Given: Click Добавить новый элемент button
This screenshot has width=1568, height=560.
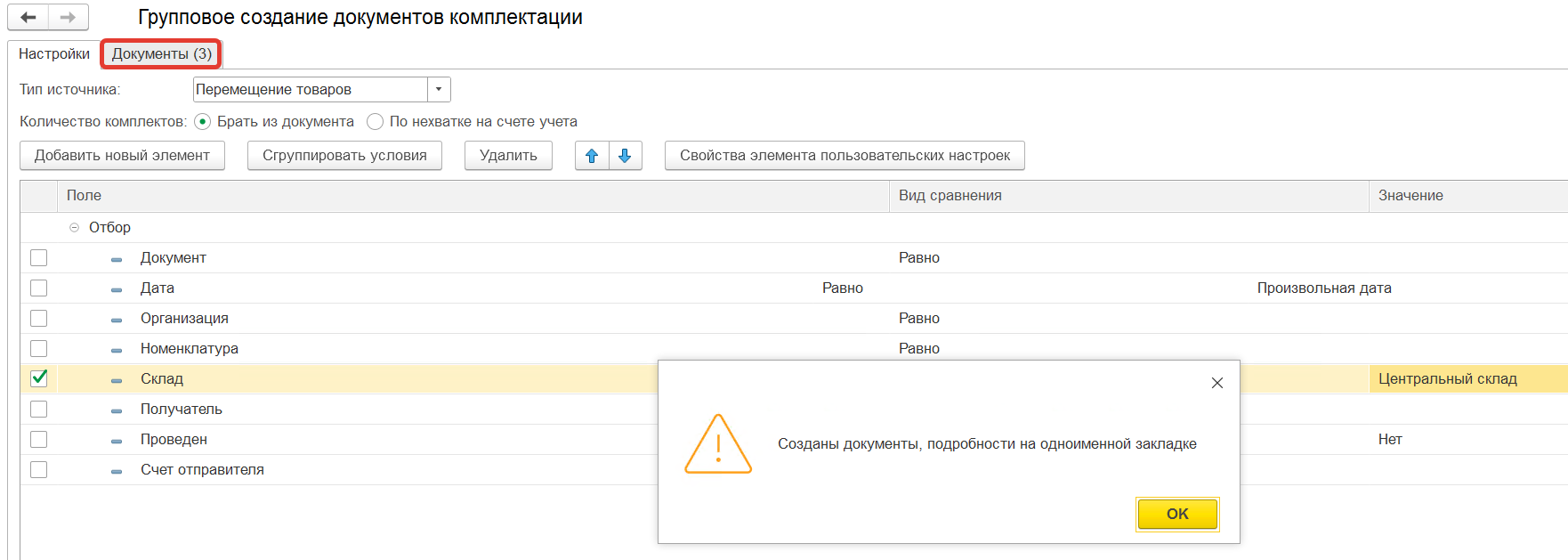Looking at the screenshot, I should (x=122, y=156).
